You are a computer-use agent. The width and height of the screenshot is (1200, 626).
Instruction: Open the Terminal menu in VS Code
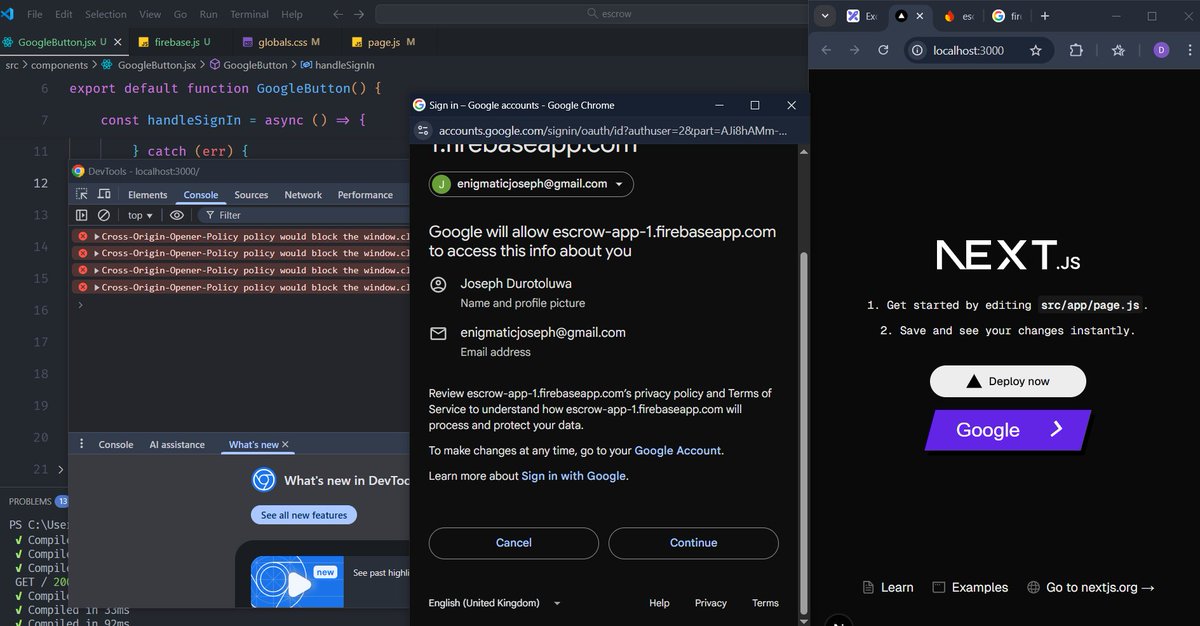pos(248,14)
